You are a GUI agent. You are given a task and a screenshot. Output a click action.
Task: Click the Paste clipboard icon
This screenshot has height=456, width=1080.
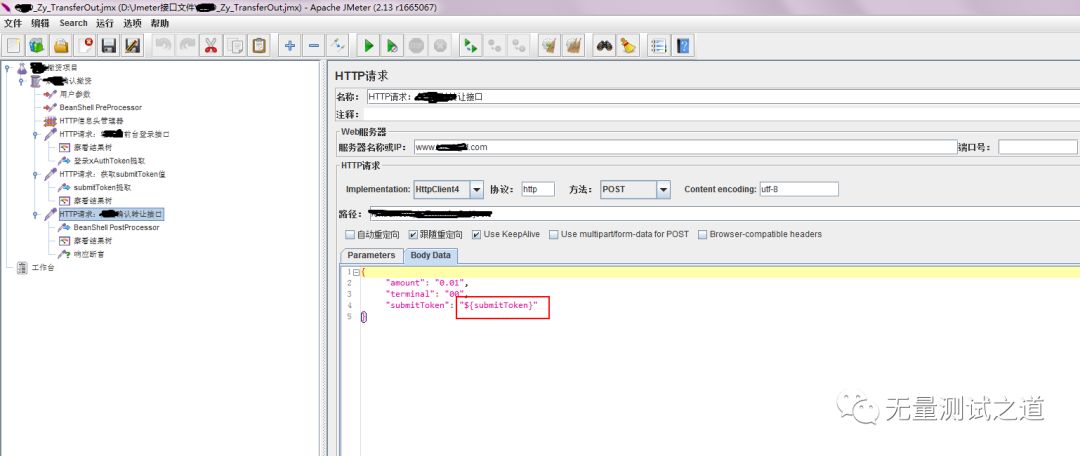tap(259, 45)
